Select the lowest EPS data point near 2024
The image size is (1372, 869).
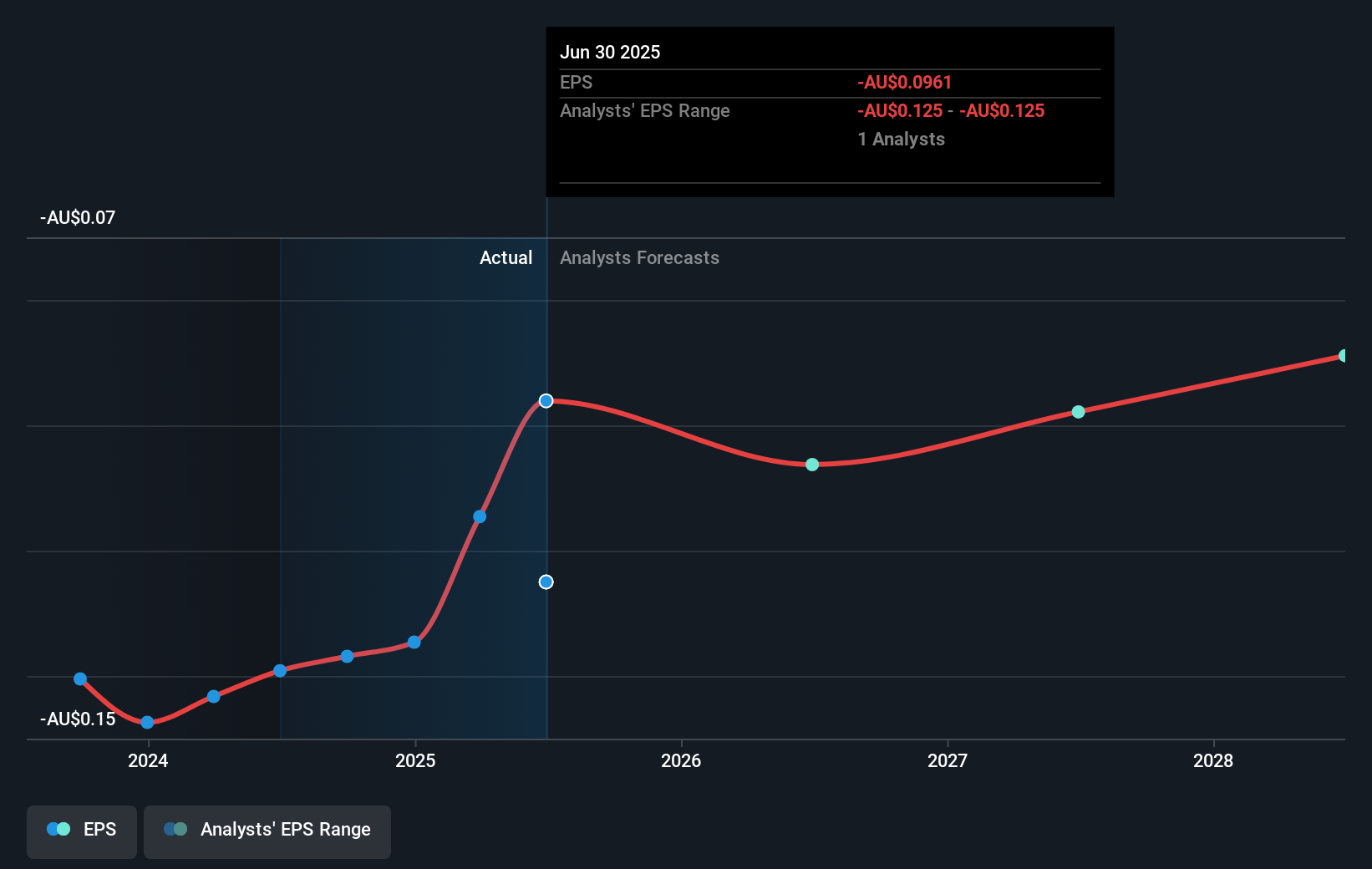point(148,722)
